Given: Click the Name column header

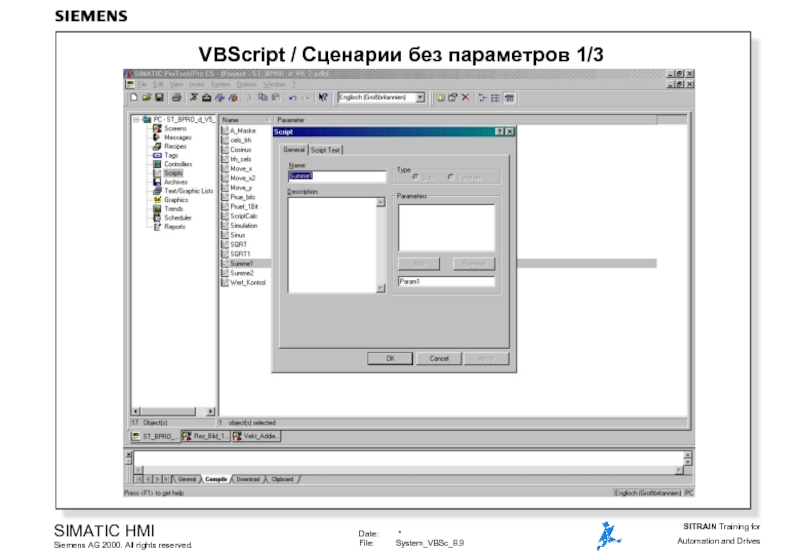Looking at the screenshot, I should click(245, 120).
